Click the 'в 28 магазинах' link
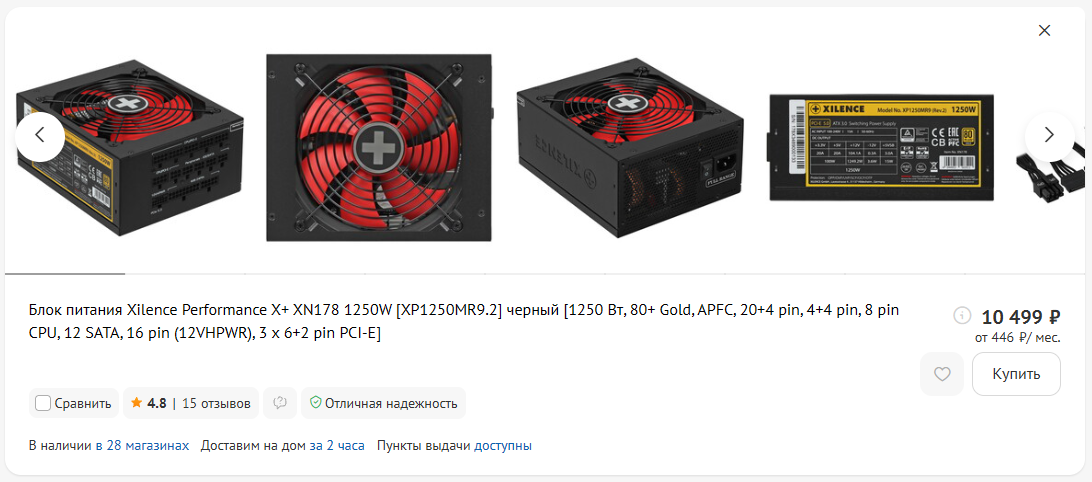Image resolution: width=1092 pixels, height=482 pixels. pyautogui.click(x=142, y=445)
